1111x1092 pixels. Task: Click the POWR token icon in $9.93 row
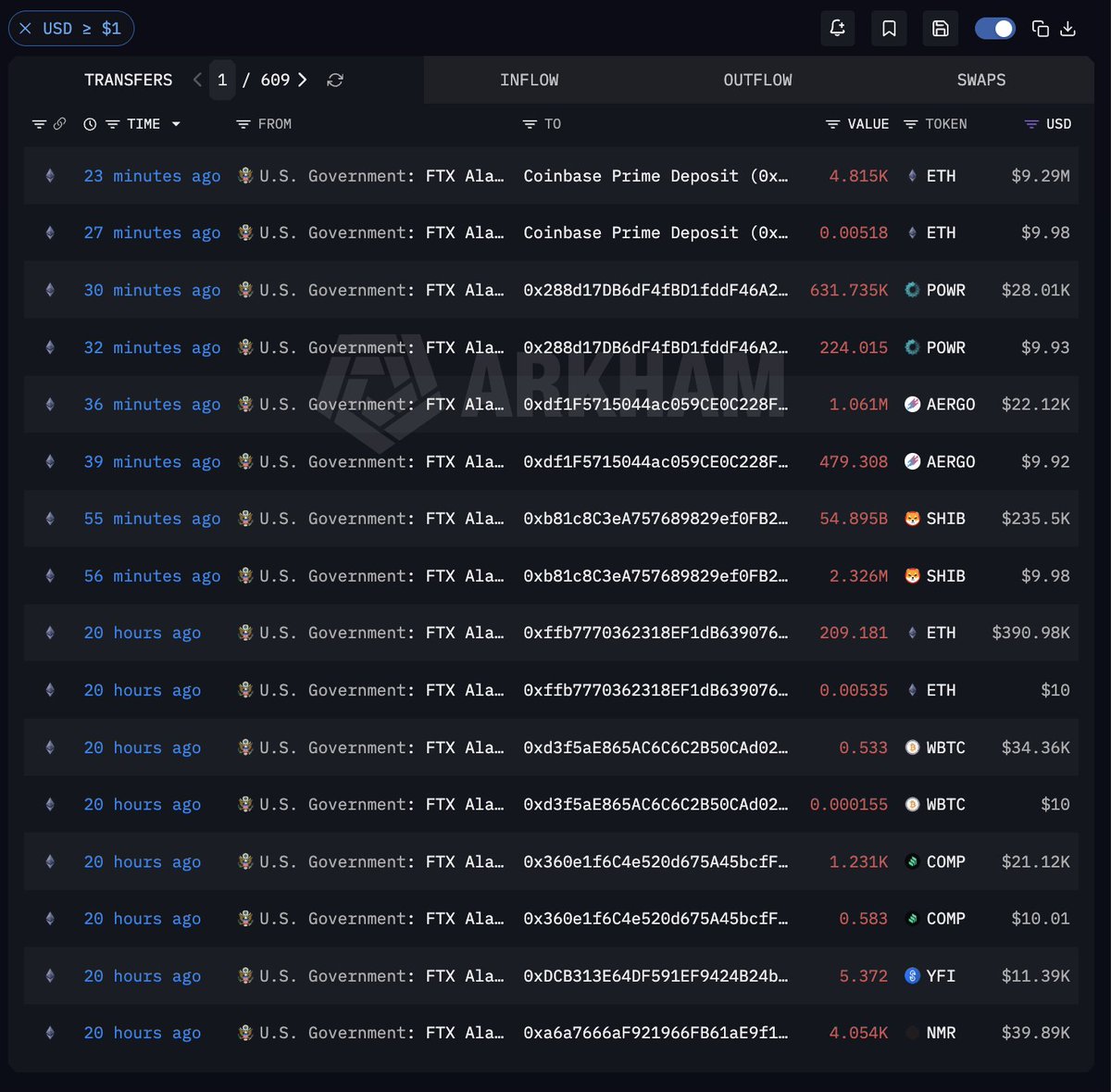click(x=912, y=347)
